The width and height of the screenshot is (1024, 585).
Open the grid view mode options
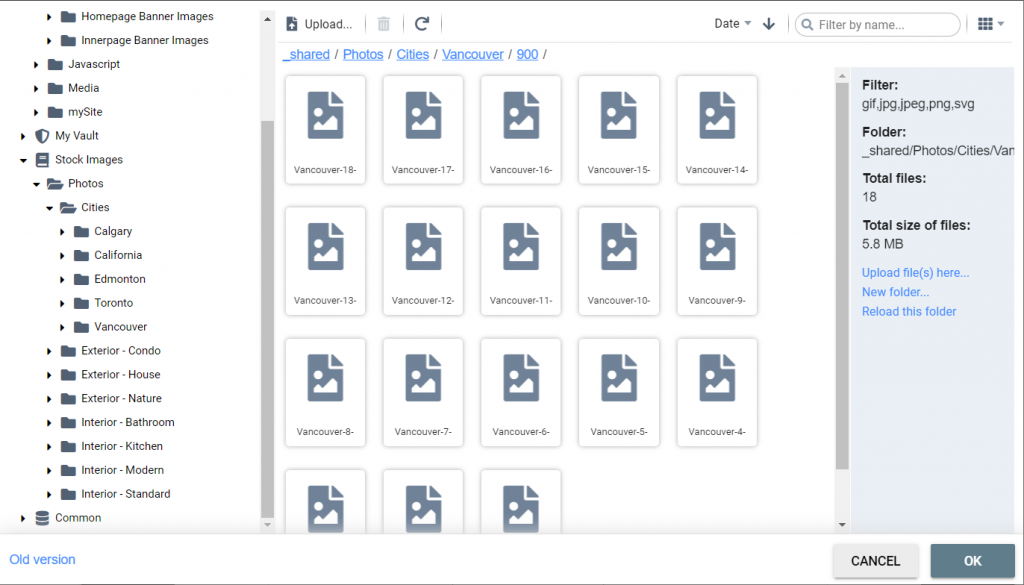(990, 24)
